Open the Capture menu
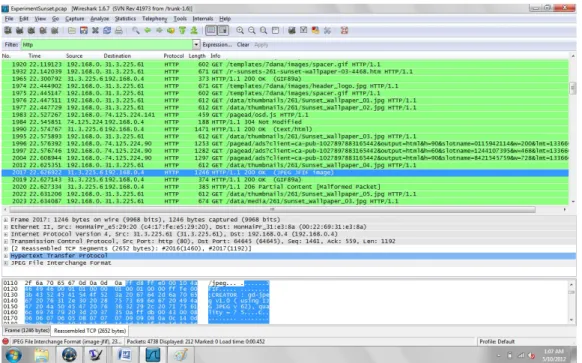Screen dimensions: 582x363 (x=75, y=19)
